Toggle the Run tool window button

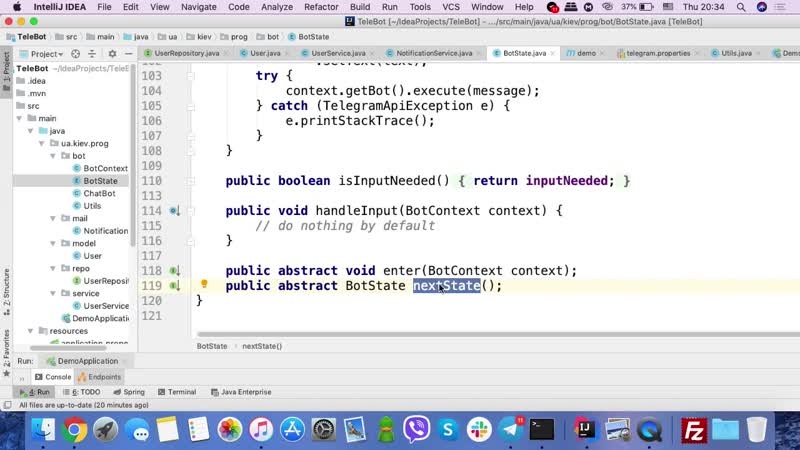(x=35, y=392)
